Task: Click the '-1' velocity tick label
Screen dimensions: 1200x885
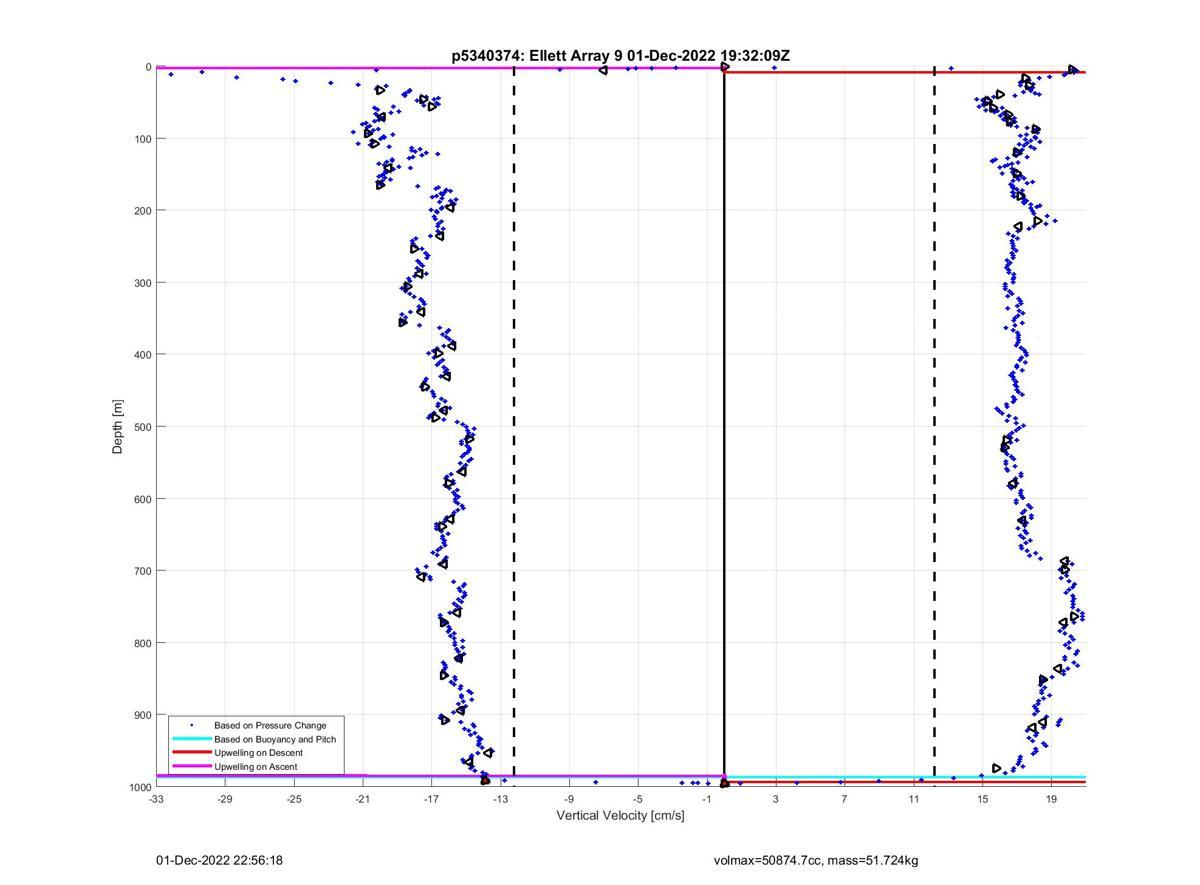Action: click(x=707, y=799)
